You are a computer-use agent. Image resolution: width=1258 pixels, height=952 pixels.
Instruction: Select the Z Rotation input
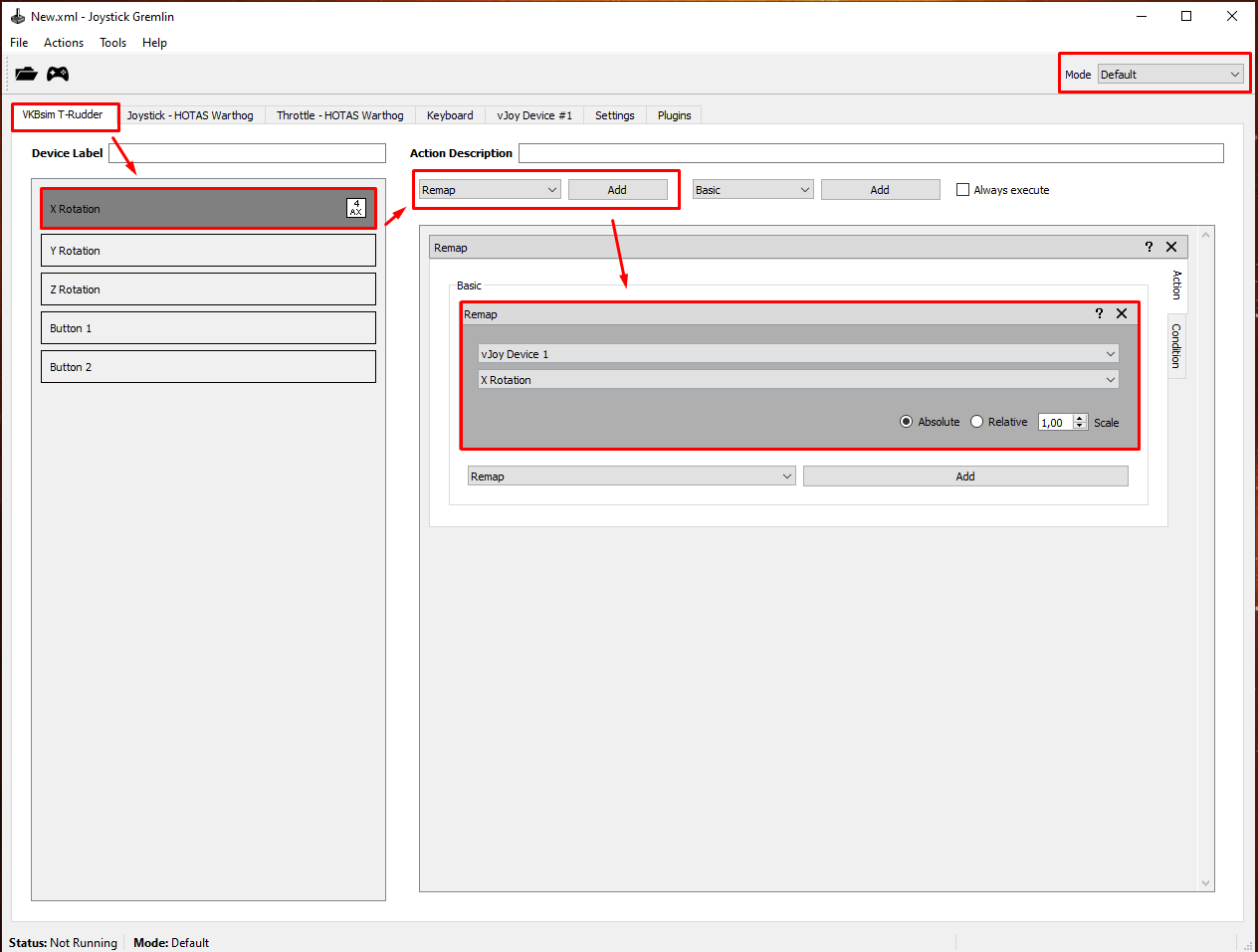pyautogui.click(x=208, y=289)
